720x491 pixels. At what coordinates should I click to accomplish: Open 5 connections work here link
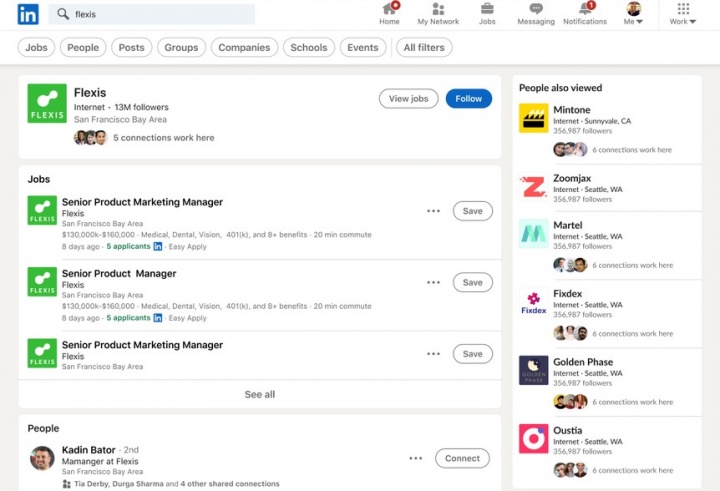(x=164, y=138)
